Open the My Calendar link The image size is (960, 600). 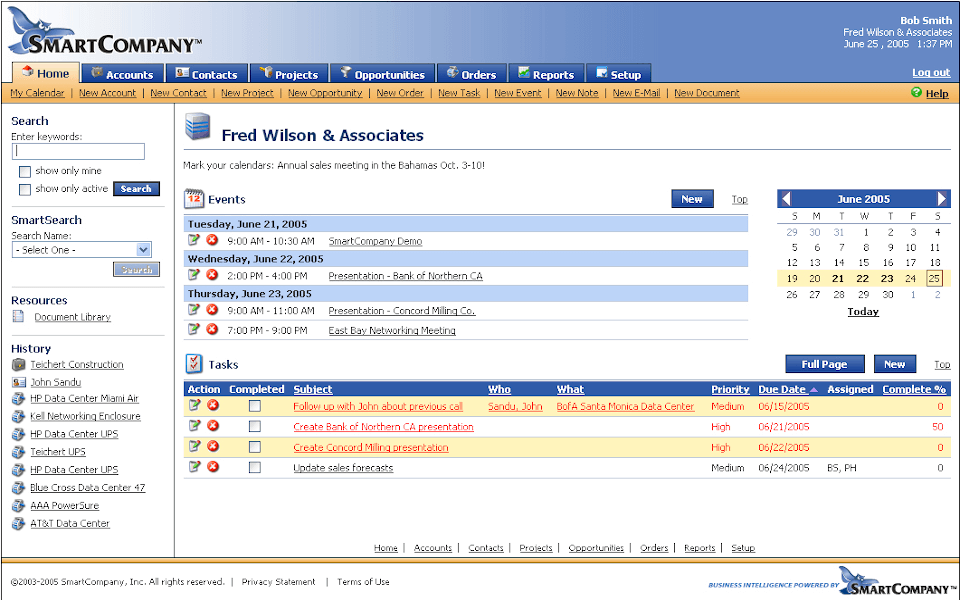(x=37, y=93)
